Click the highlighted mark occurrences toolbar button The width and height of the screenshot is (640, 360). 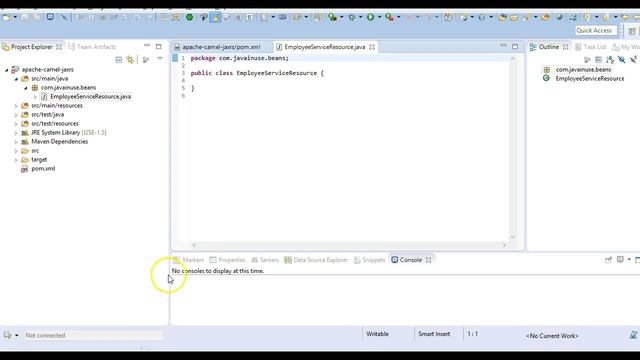[216, 18]
